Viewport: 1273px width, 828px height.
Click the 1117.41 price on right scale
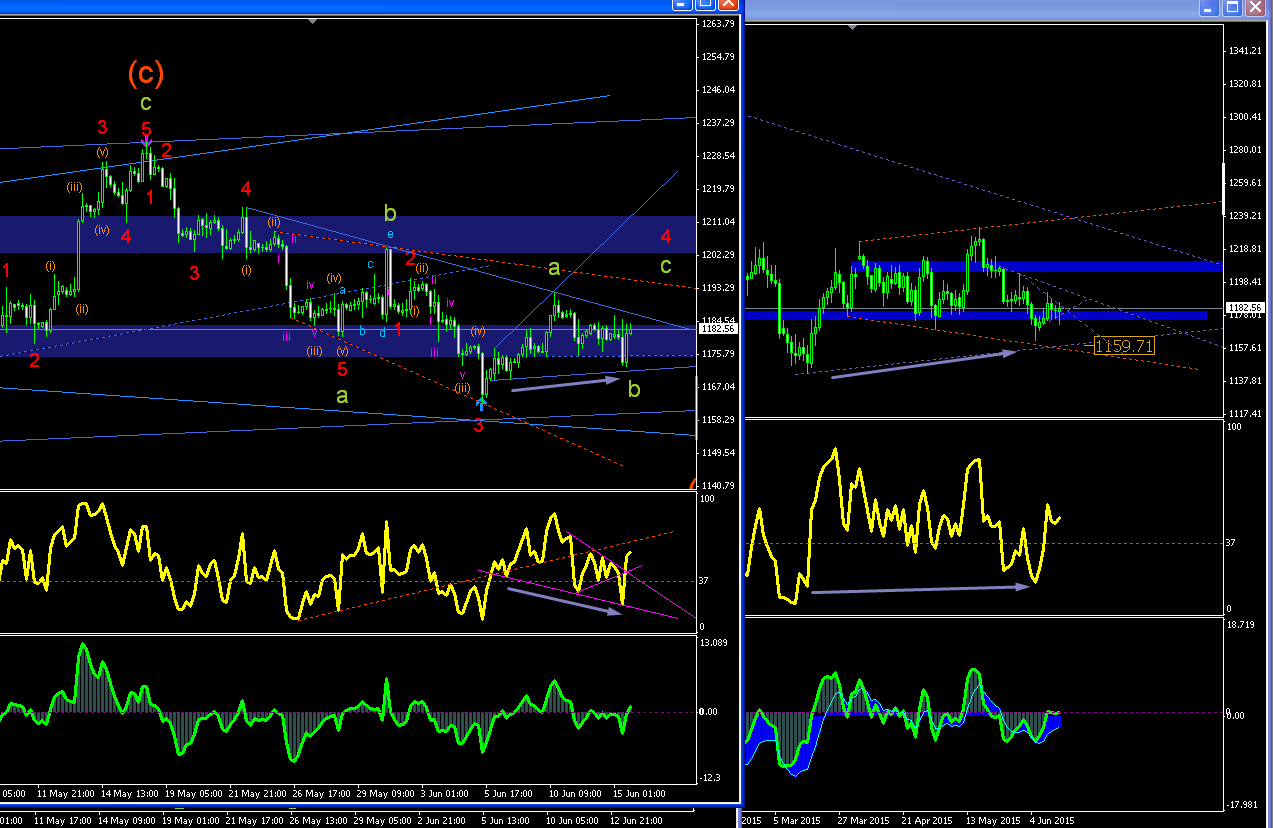click(1247, 414)
